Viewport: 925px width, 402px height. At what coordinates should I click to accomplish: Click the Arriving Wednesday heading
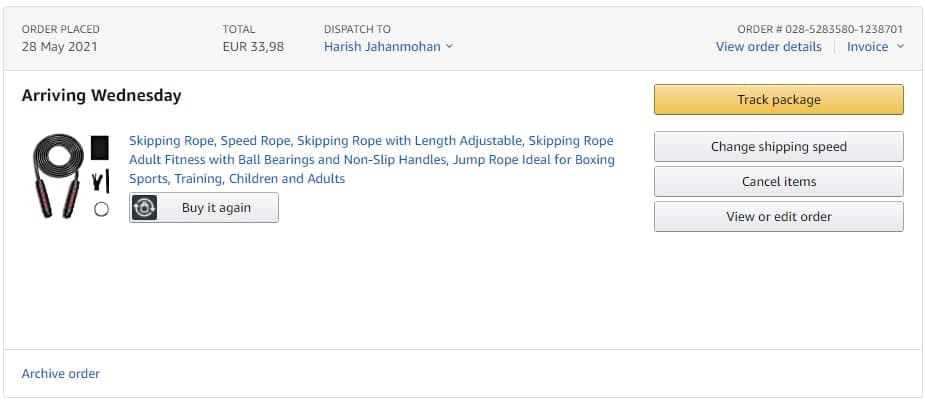tap(101, 96)
